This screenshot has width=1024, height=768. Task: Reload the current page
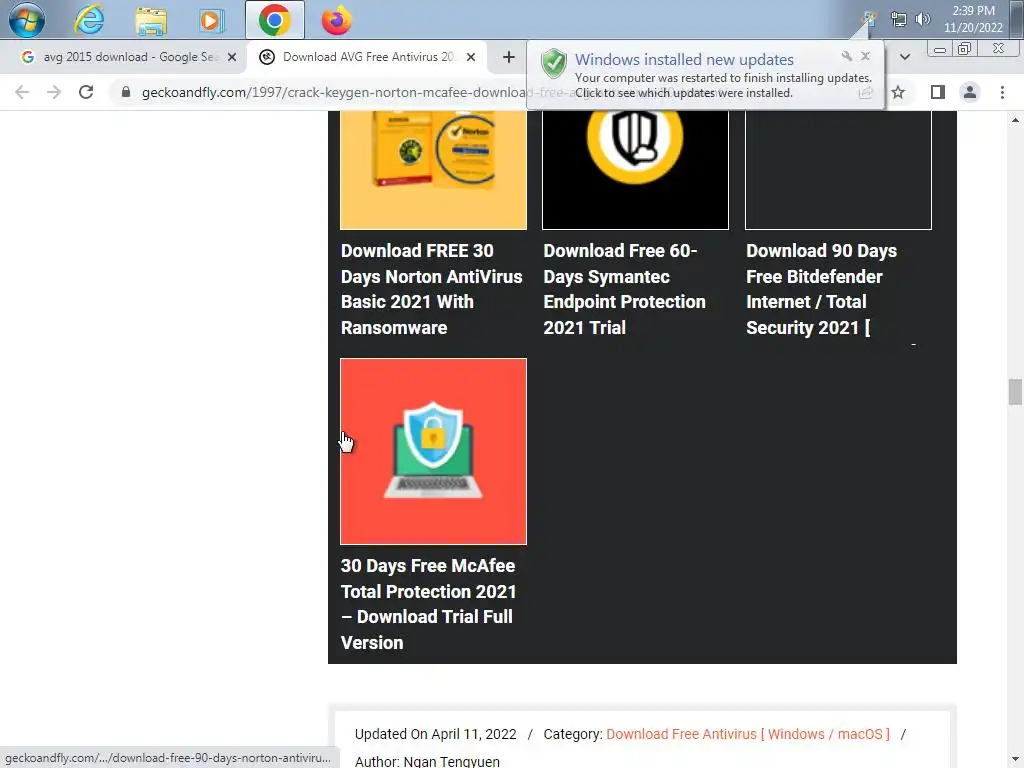click(86, 92)
